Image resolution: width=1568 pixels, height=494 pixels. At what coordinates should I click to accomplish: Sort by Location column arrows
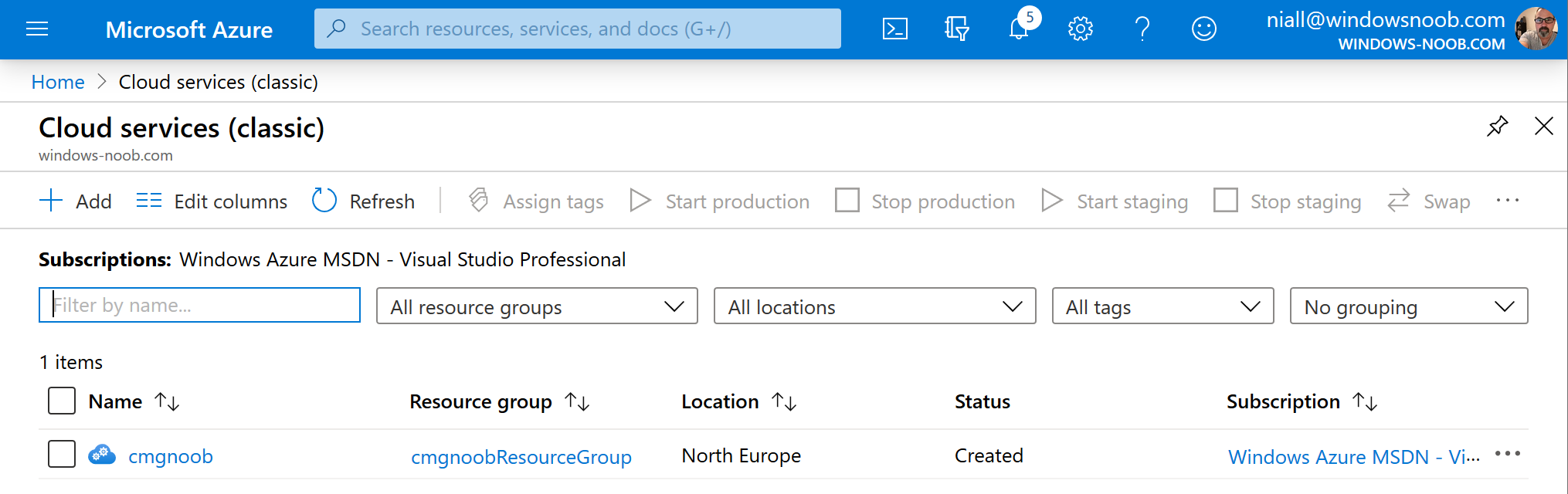pyautogui.click(x=784, y=401)
